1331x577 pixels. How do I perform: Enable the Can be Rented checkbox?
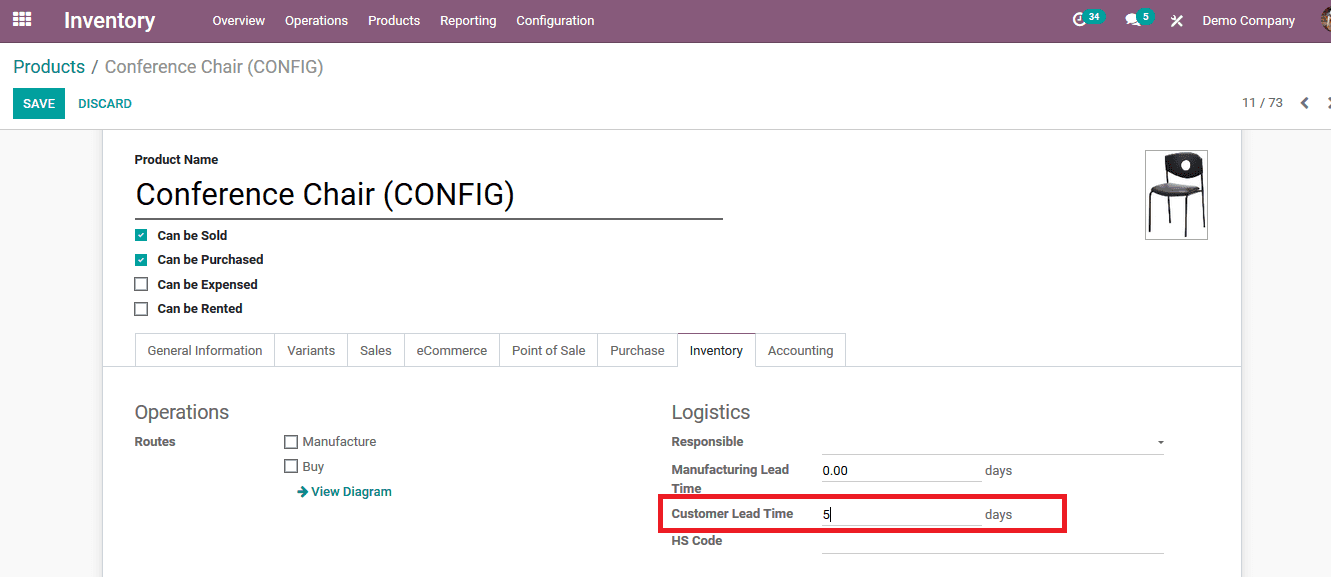point(141,309)
